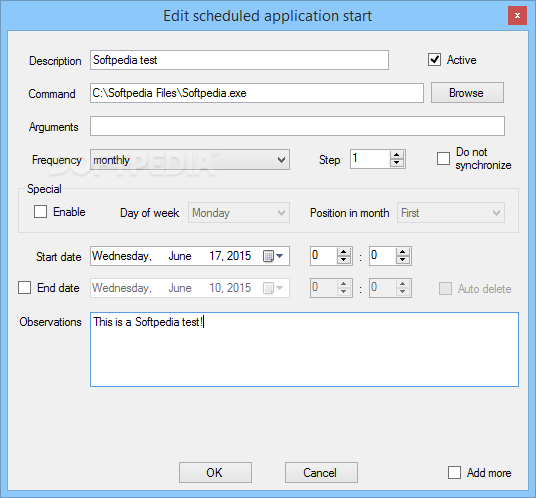
Task: Open the Position in month dropdown
Action: point(451,213)
